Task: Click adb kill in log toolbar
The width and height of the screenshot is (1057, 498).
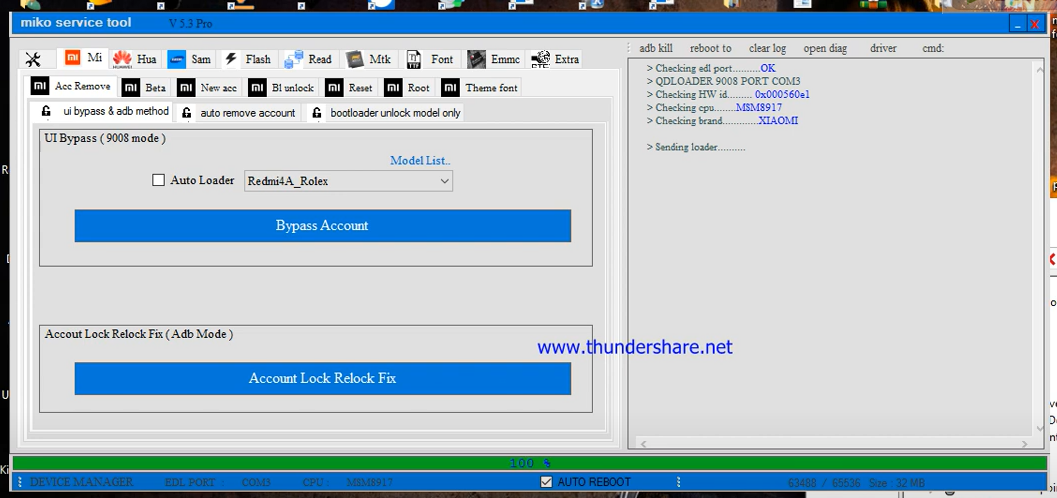Action: coord(656,49)
